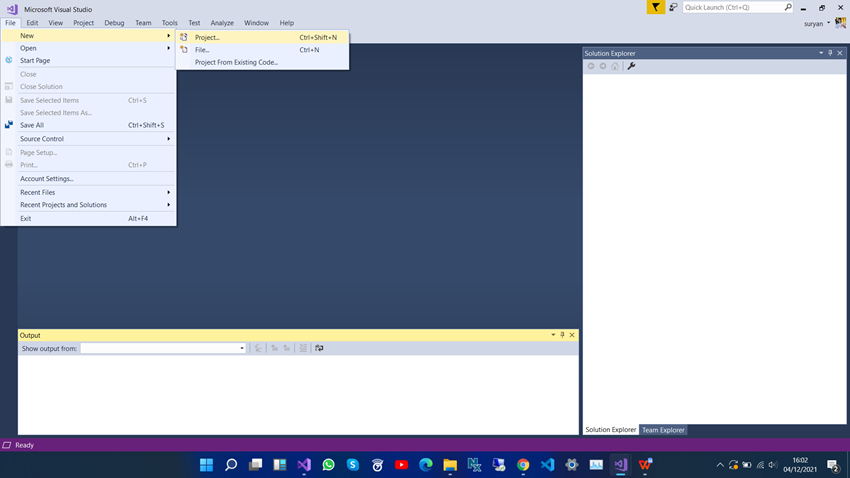Click the Quick Launch search magnifier
The height and width of the screenshot is (478, 850).
pos(788,7)
